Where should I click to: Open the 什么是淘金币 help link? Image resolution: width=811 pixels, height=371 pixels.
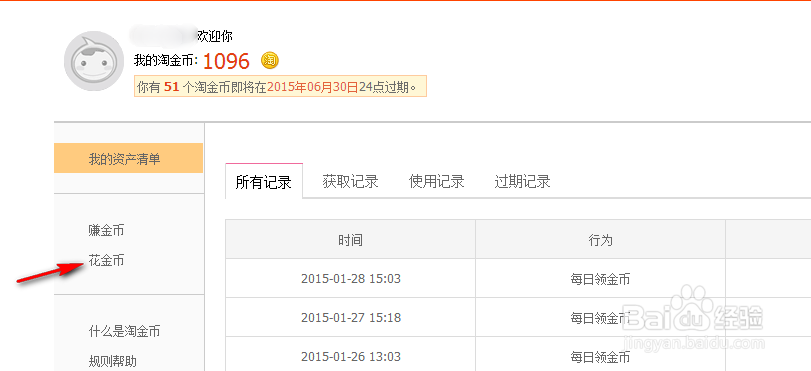pos(124,331)
